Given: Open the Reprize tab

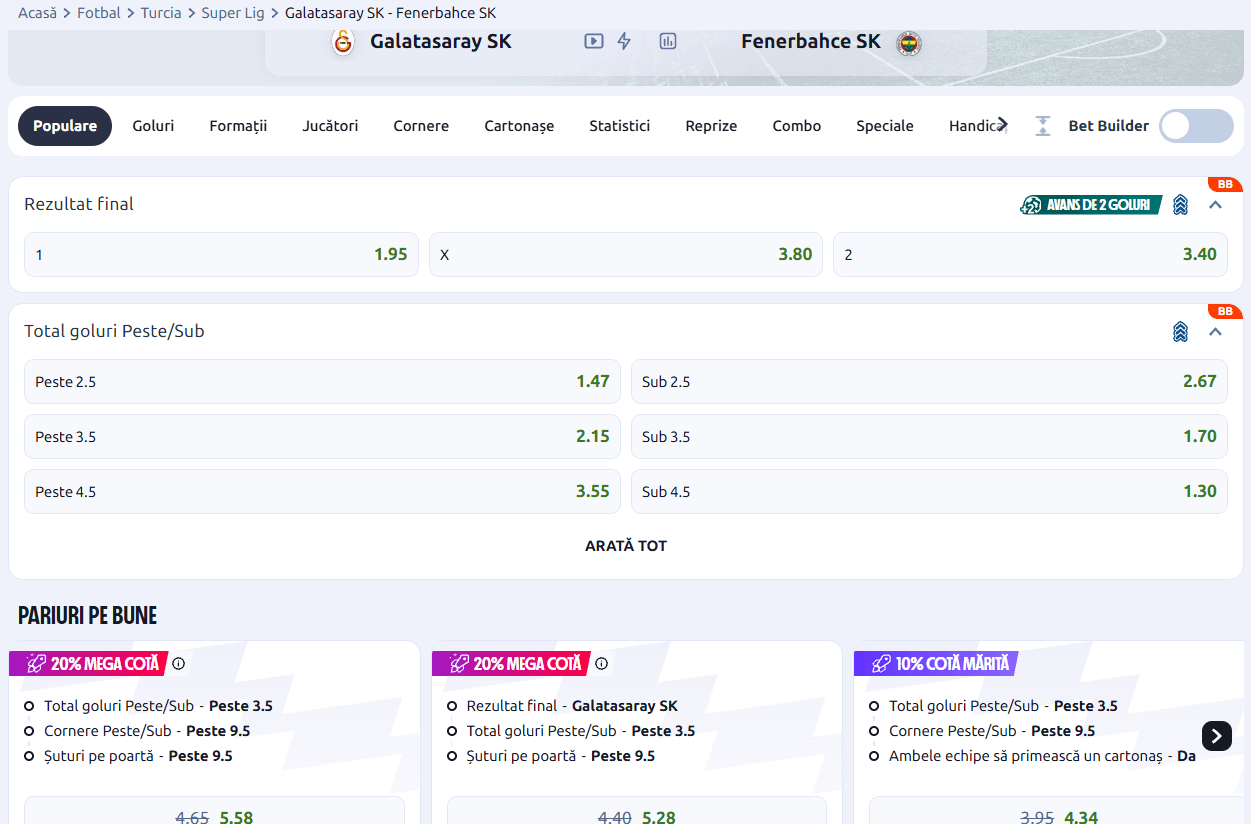Looking at the screenshot, I should (711, 126).
